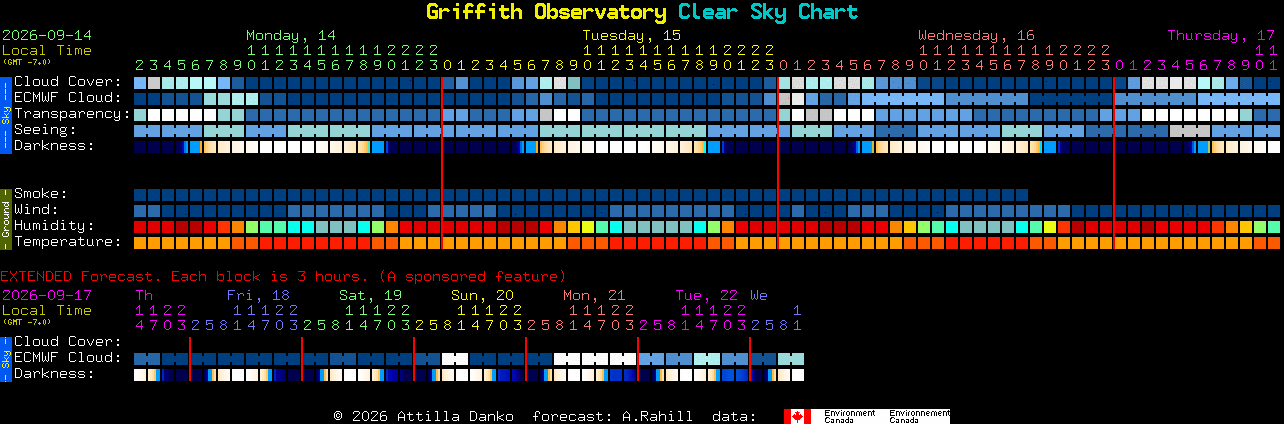Click the green Ground sidebar label
Viewport: 1284px width, 424px height.
[x=5, y=218]
